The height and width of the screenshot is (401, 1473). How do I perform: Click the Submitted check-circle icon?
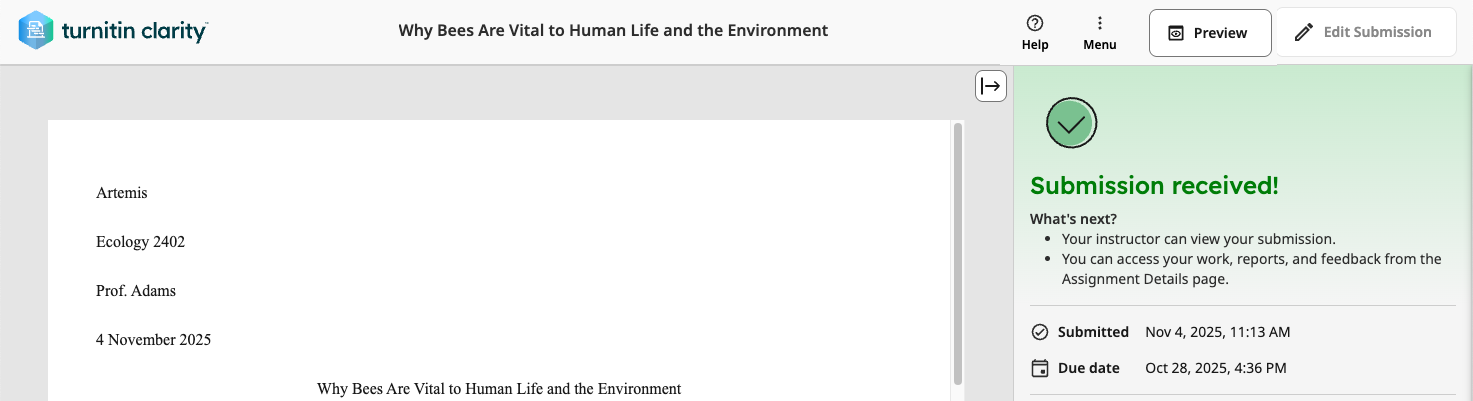click(x=1040, y=332)
